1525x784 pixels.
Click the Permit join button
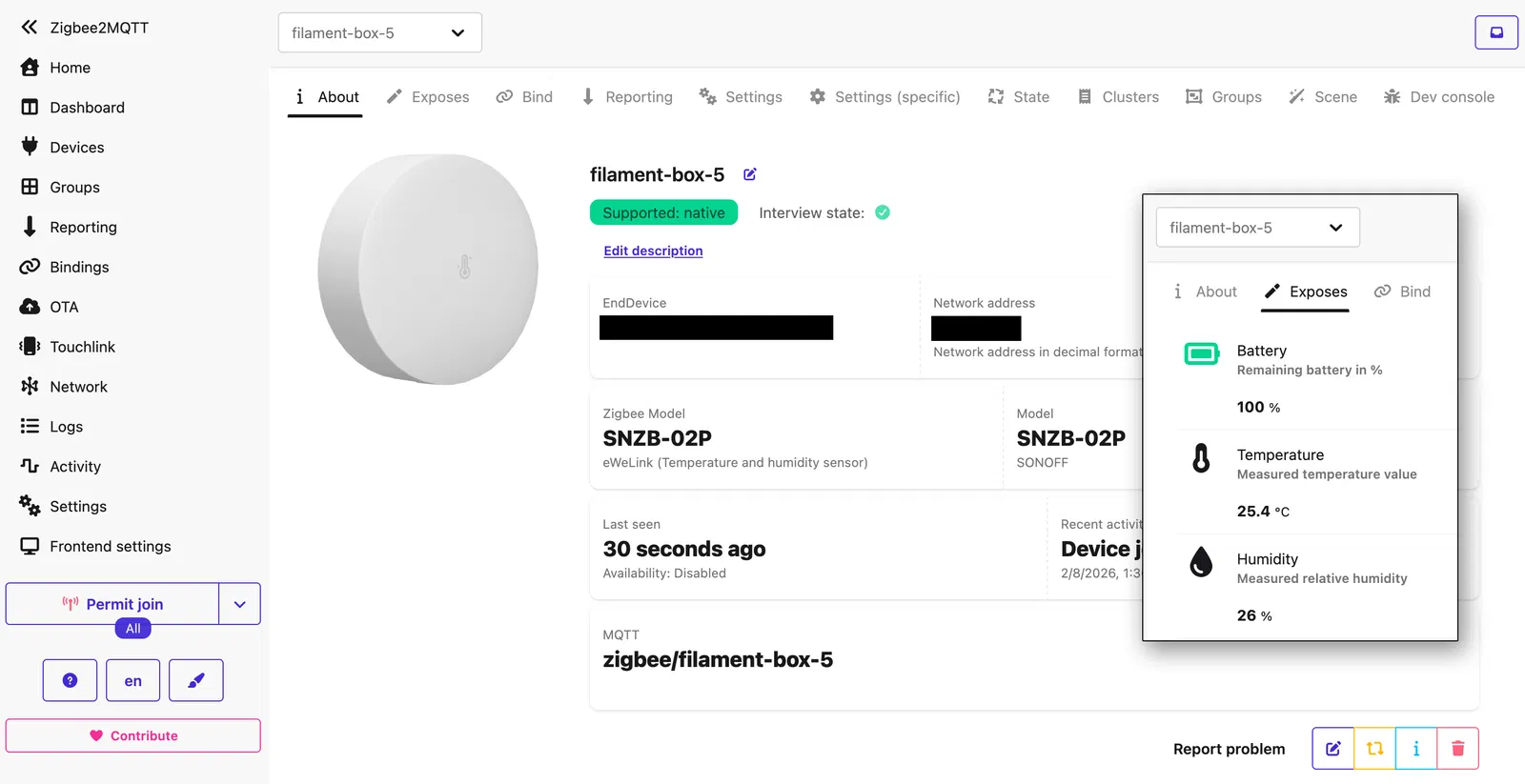pos(112,604)
